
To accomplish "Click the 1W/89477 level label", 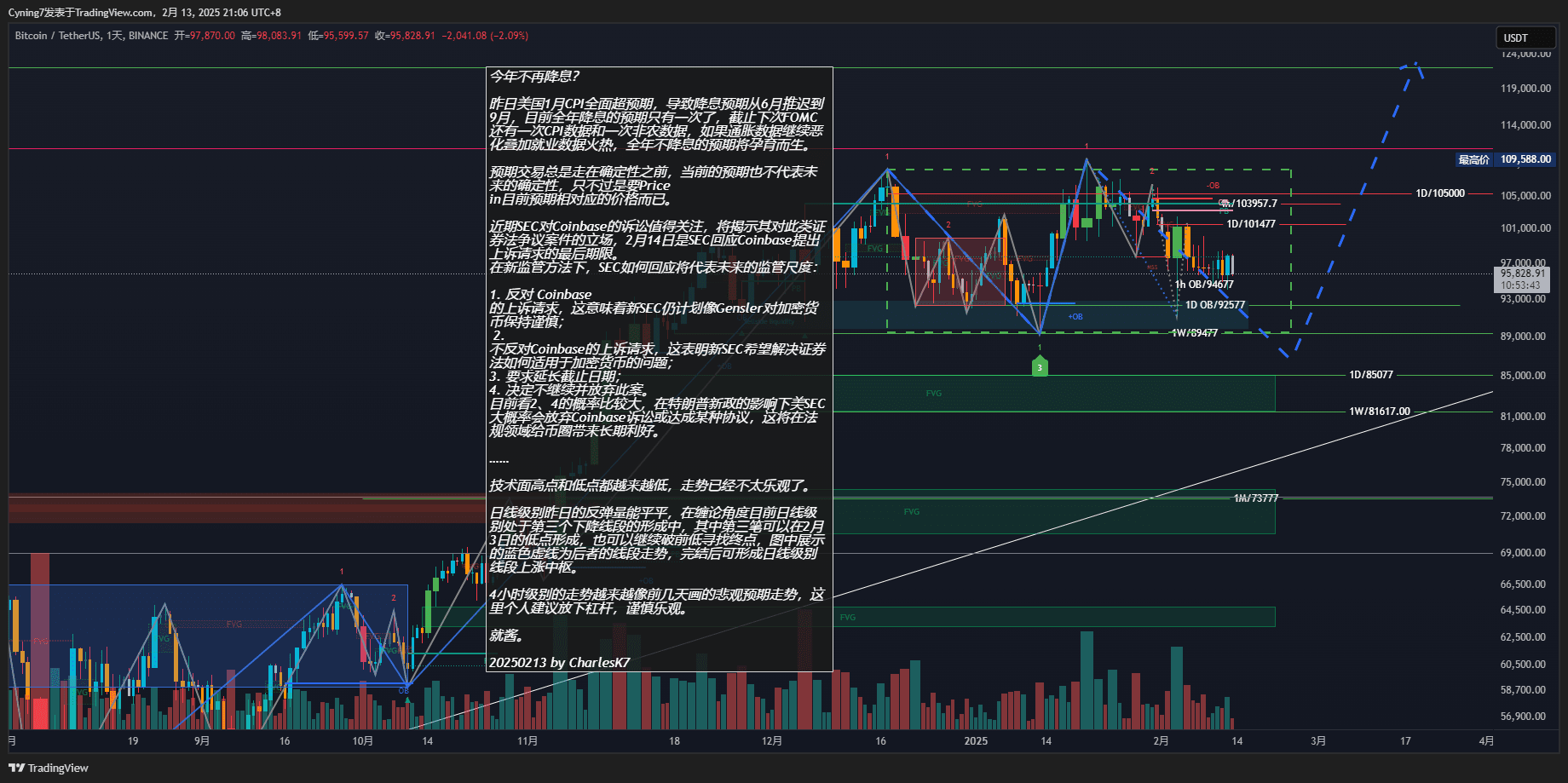I will (1195, 333).
